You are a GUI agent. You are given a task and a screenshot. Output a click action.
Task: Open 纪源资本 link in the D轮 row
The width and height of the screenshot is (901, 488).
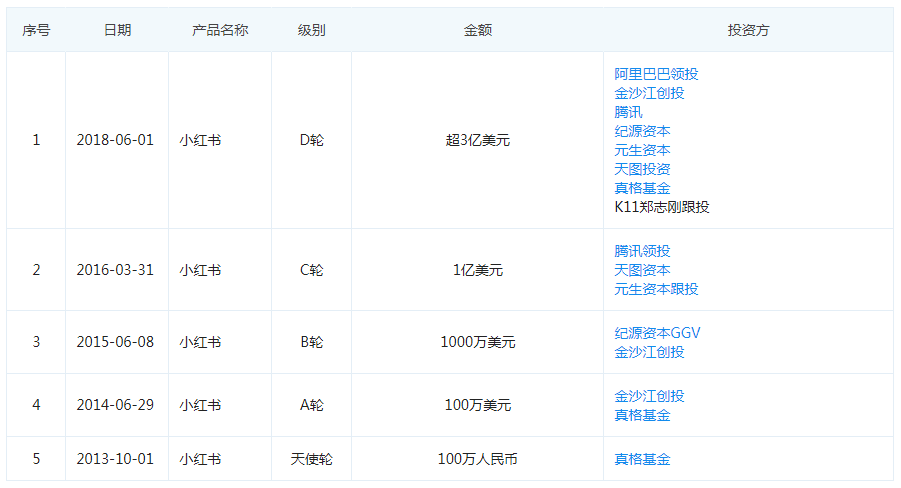[x=642, y=131]
